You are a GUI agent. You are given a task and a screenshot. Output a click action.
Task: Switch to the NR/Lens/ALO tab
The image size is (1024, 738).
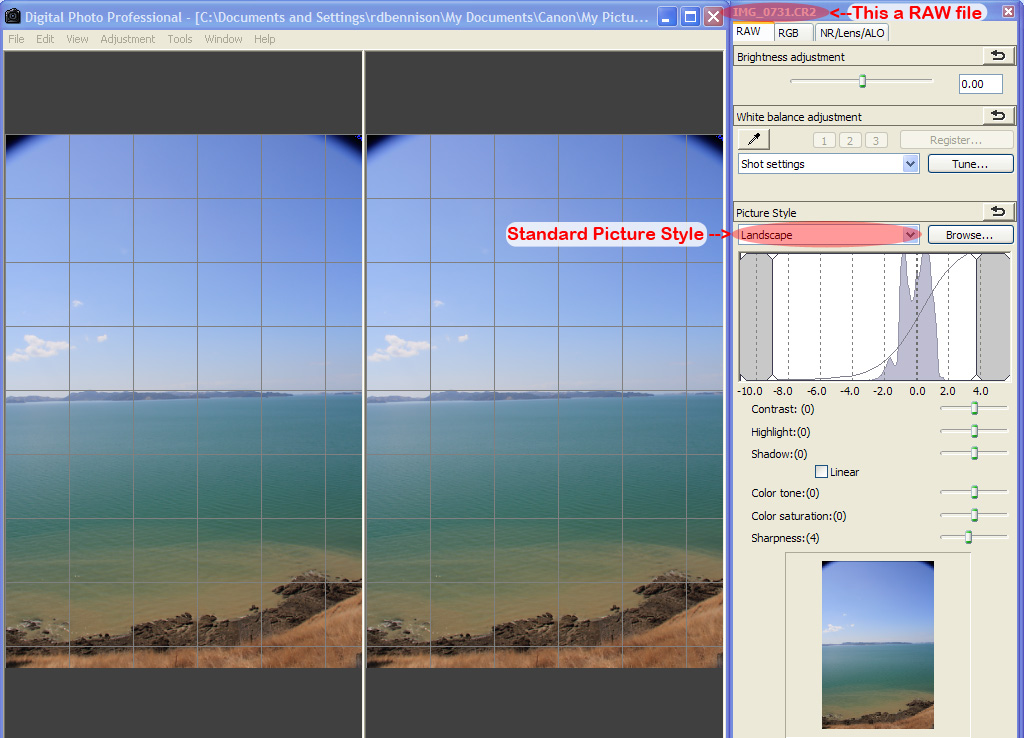pyautogui.click(x=851, y=32)
